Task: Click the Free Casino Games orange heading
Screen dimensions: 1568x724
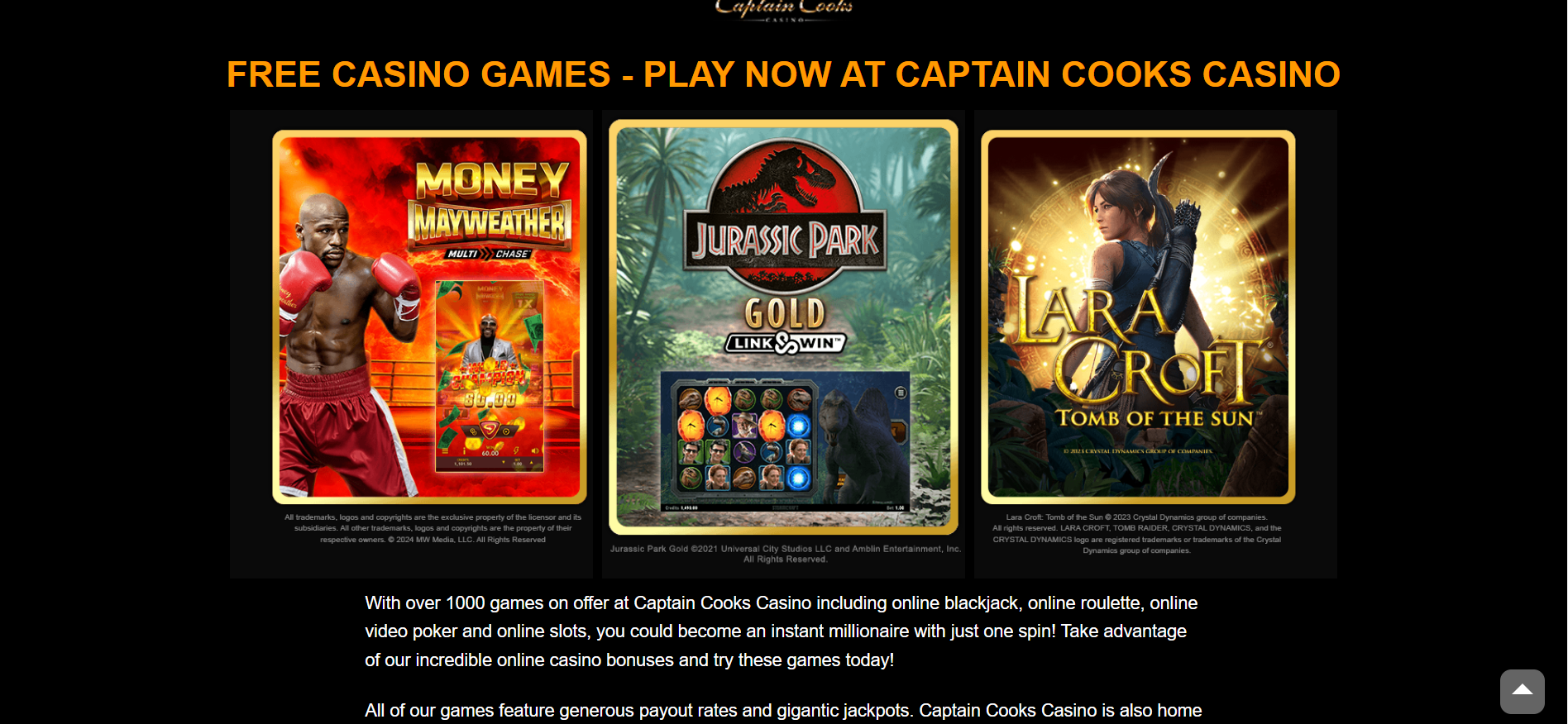Action: [783, 74]
